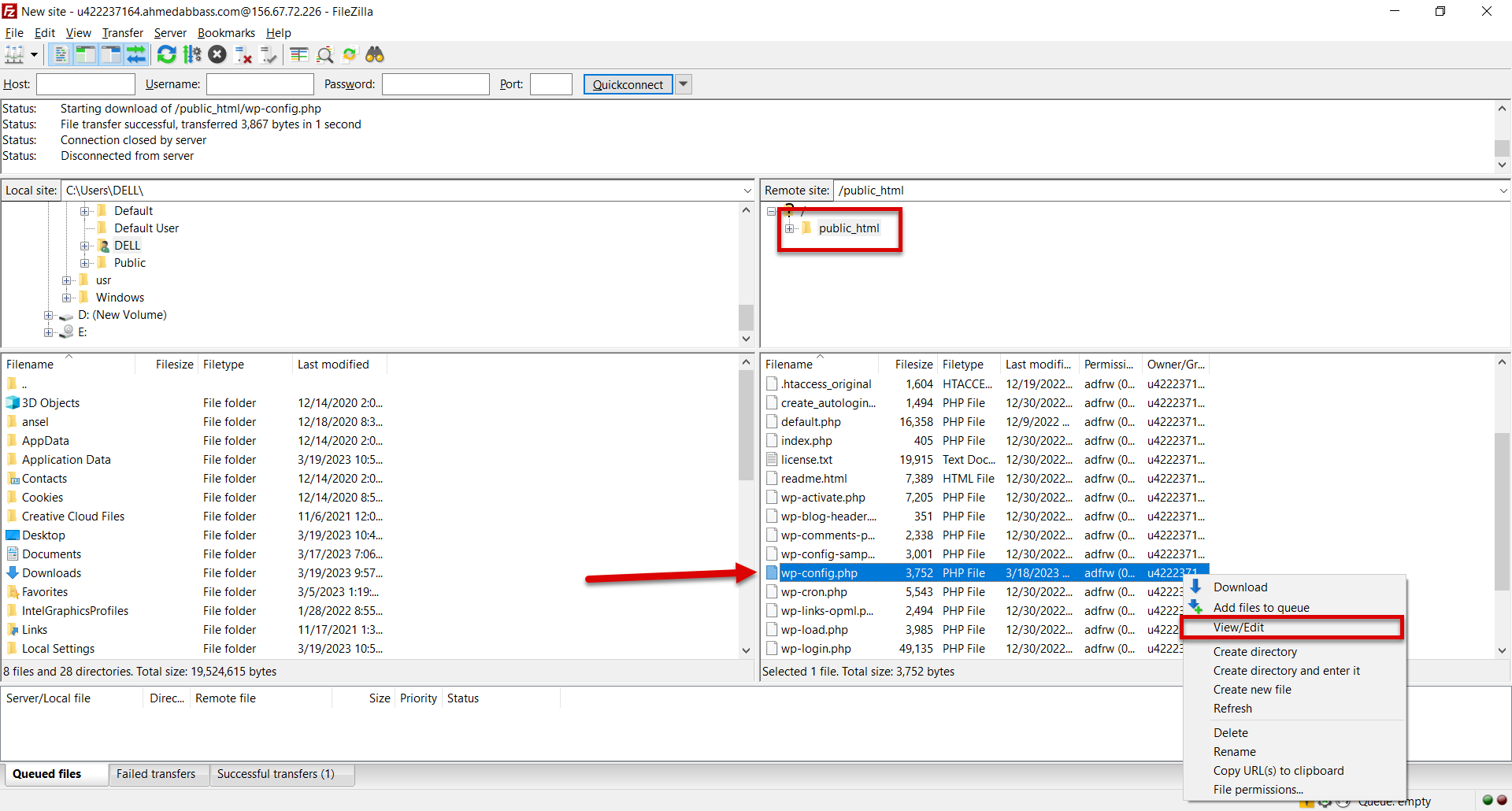Toggle message log display

[60, 54]
